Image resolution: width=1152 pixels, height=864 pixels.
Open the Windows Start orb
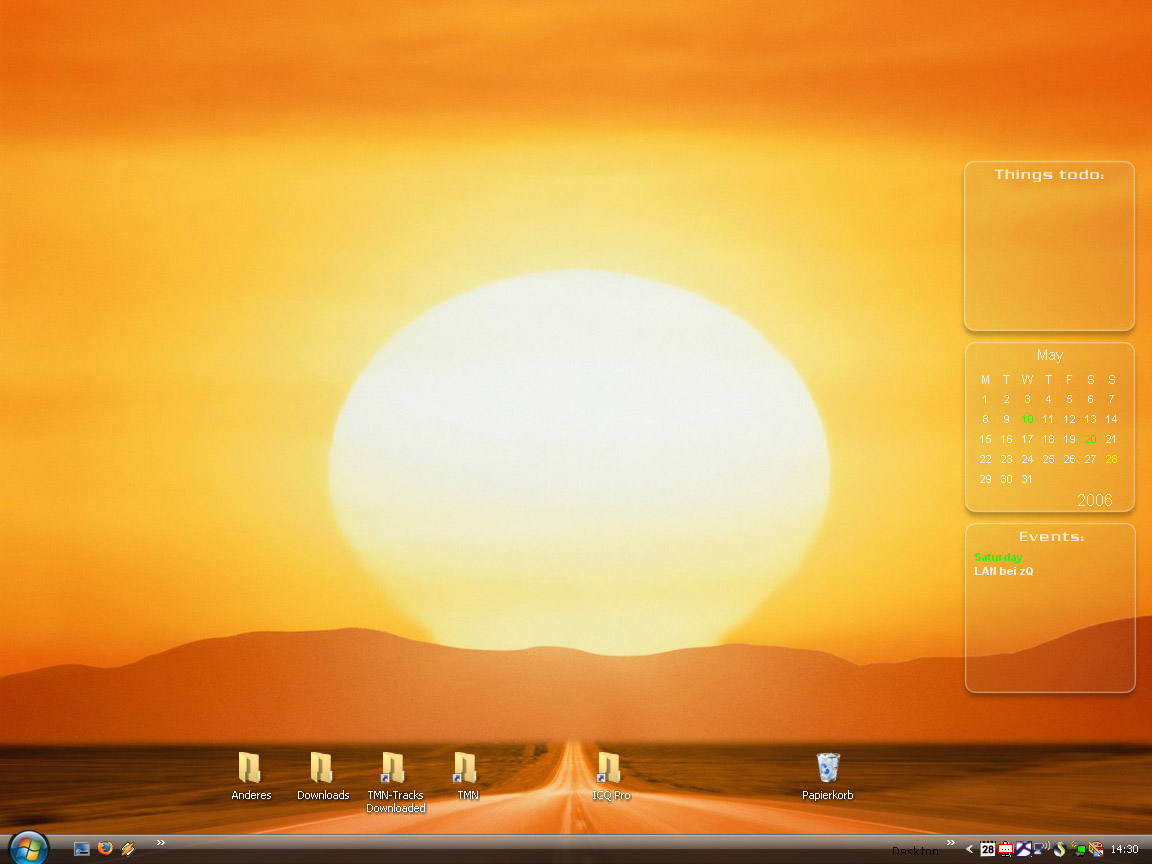pos(28,847)
